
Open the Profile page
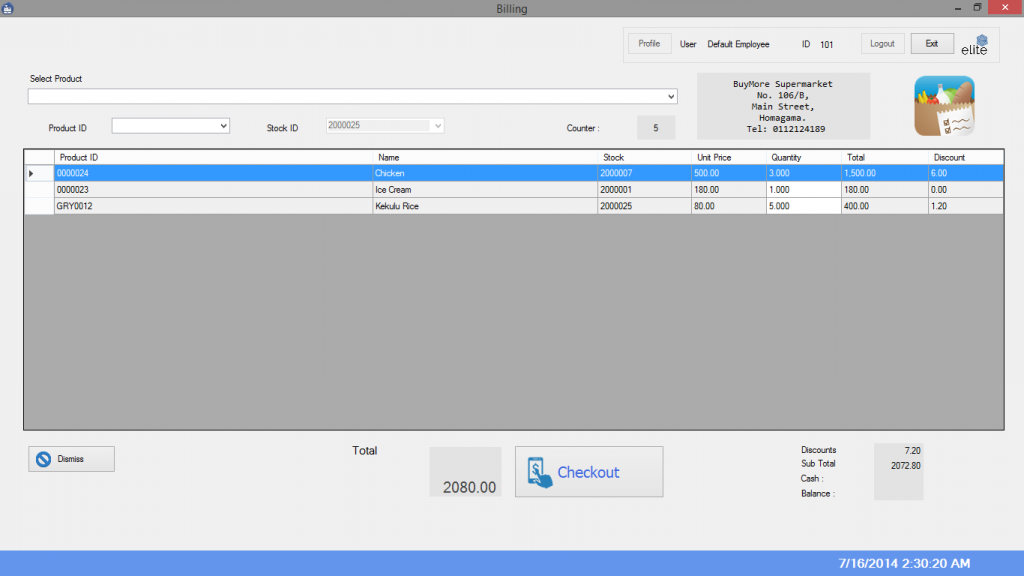[x=649, y=44]
